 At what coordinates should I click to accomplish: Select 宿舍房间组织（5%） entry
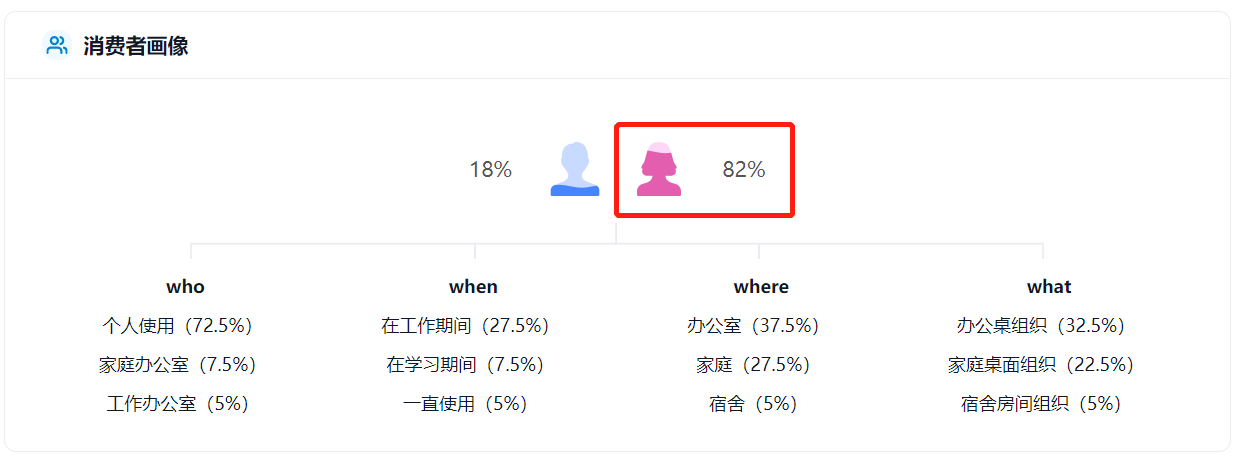pos(1041,404)
